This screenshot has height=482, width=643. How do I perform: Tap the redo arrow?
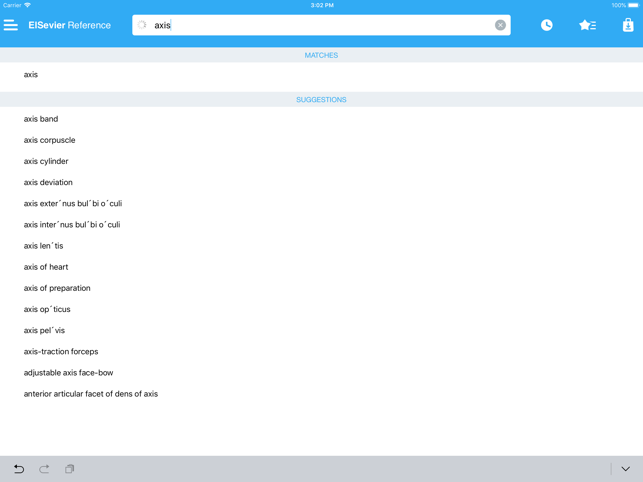pos(44,468)
